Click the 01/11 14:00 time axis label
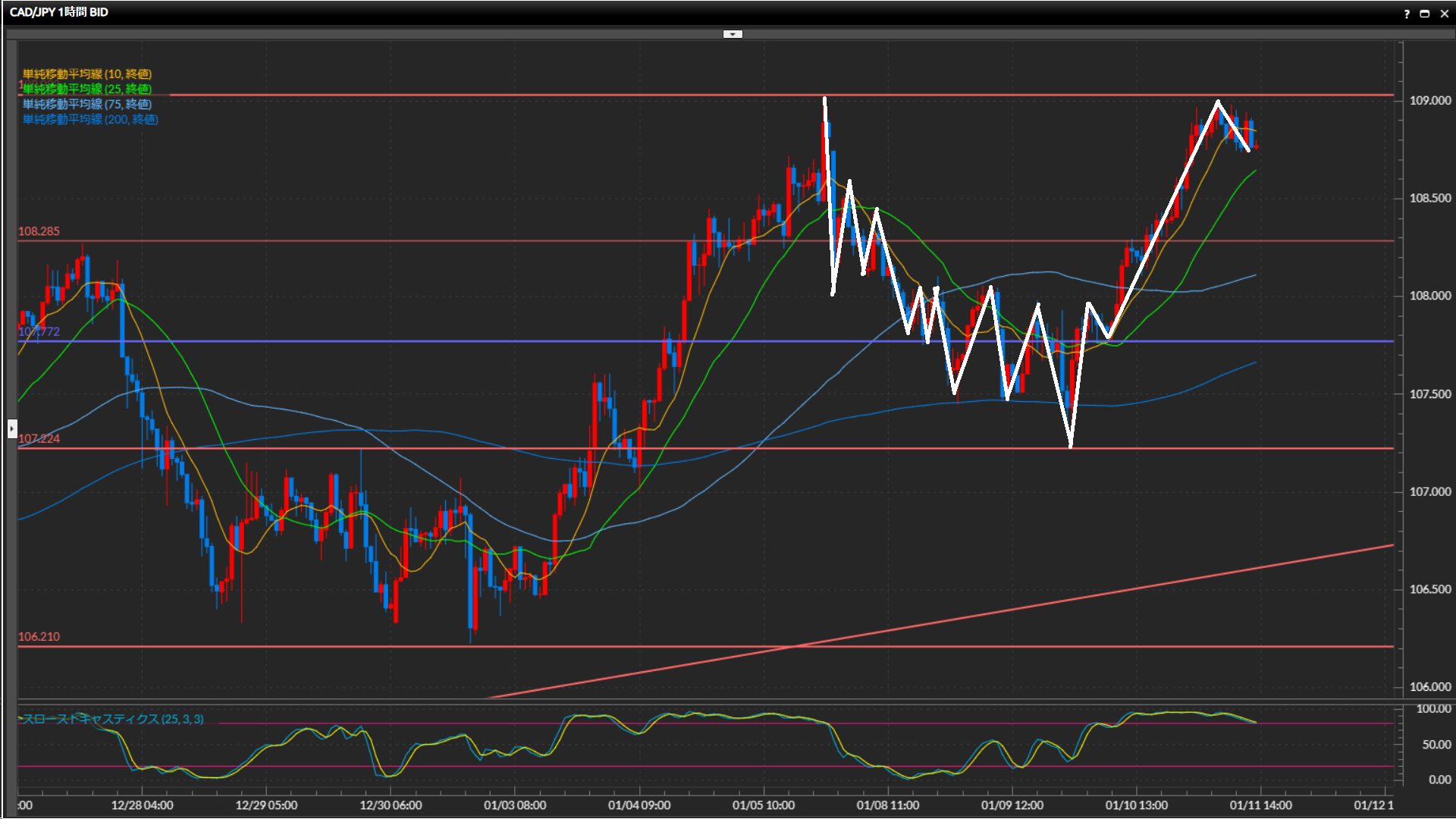The width and height of the screenshot is (1456, 819). coord(1260,805)
